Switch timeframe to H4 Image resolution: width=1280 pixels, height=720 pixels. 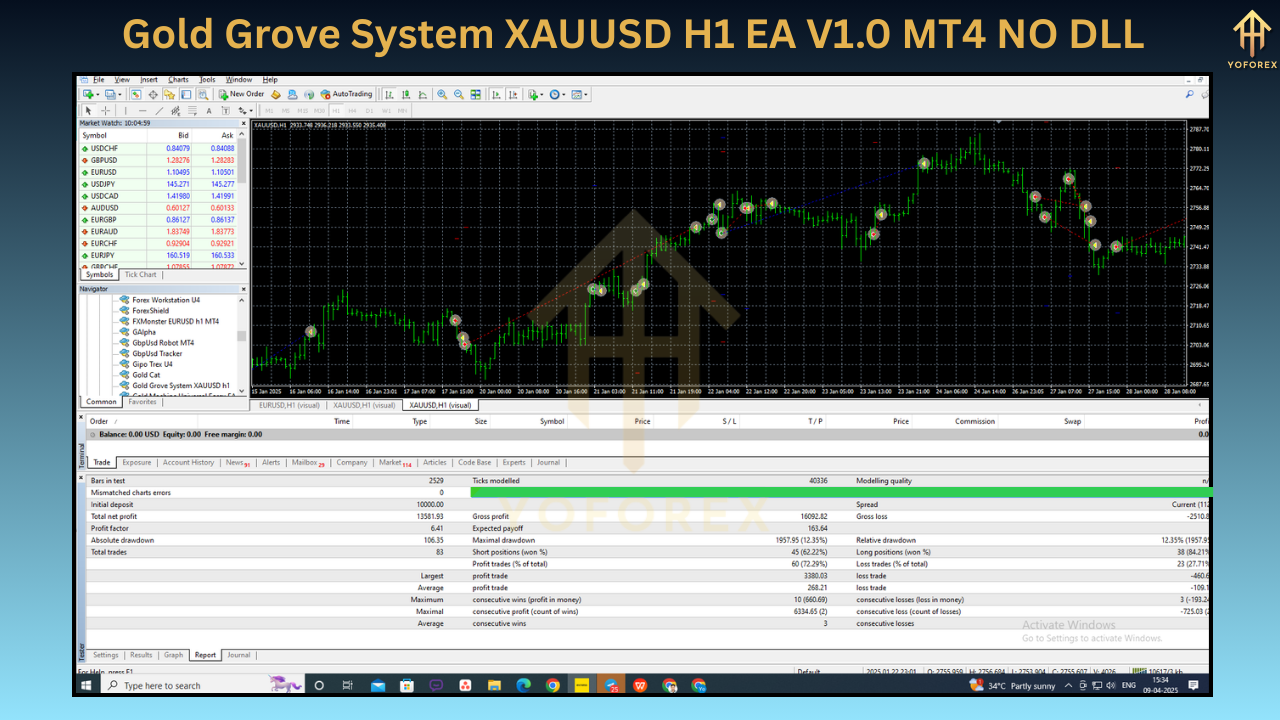tap(354, 110)
